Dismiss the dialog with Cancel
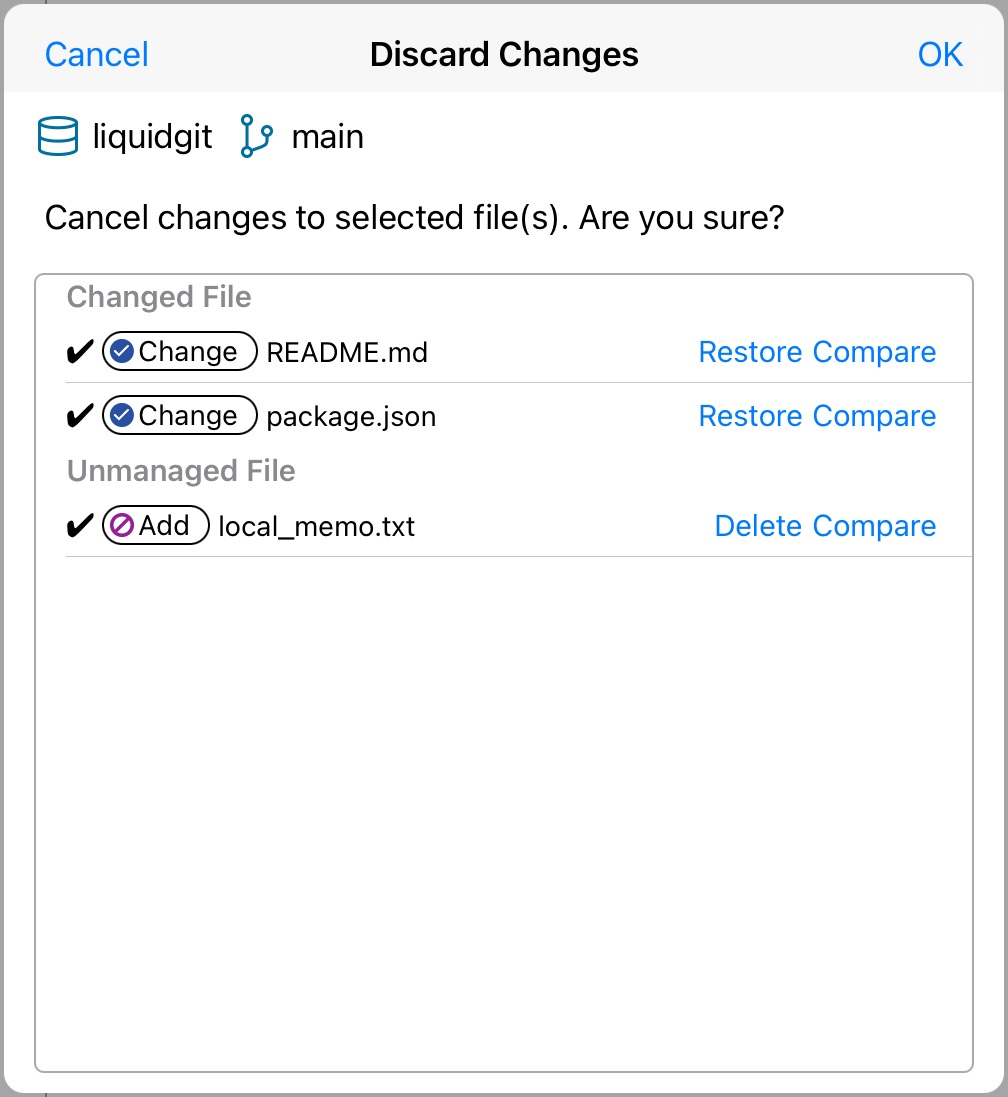 click(96, 55)
